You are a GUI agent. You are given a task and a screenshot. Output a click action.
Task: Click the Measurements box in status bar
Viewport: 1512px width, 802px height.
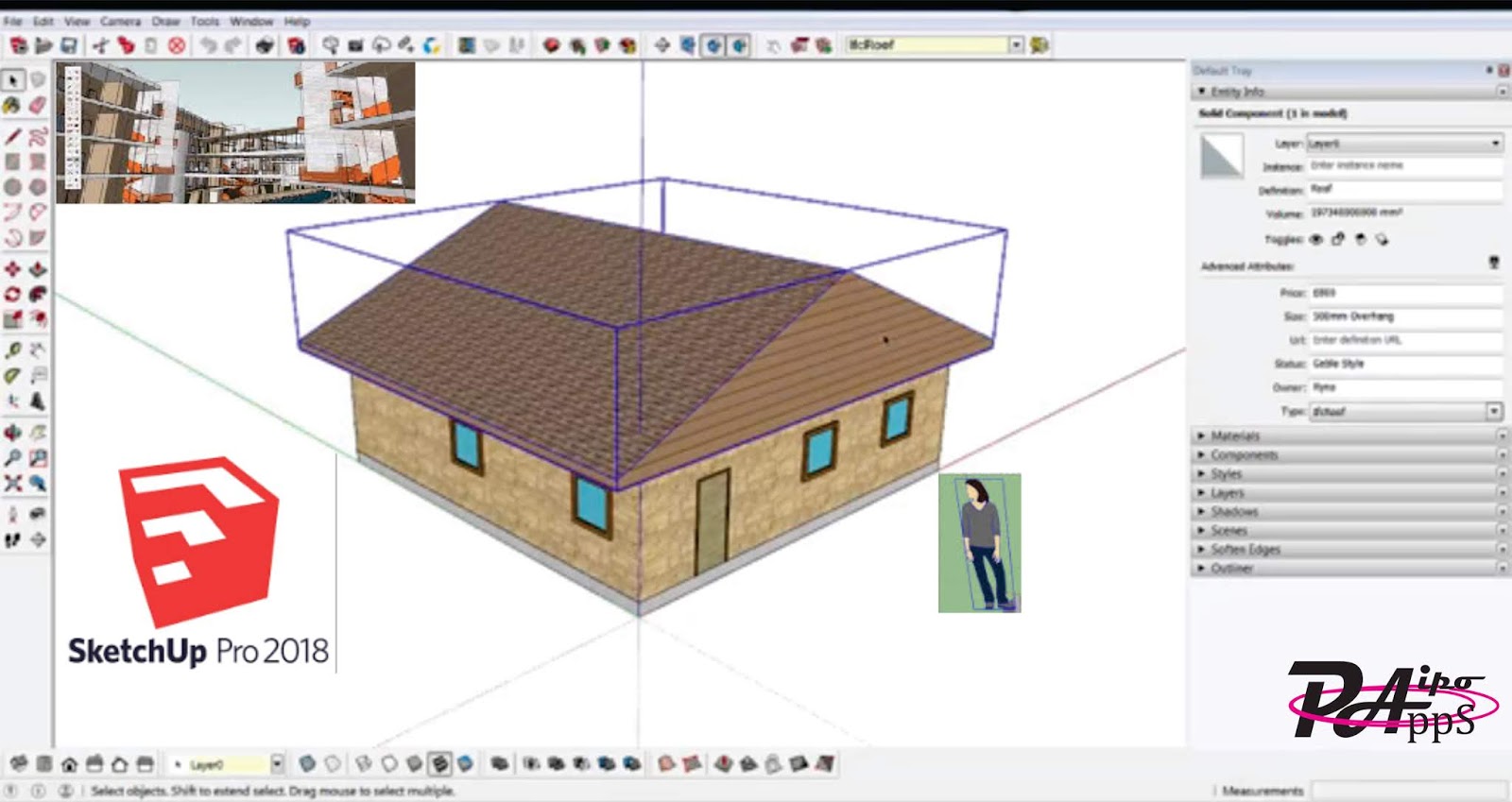click(x=1408, y=791)
